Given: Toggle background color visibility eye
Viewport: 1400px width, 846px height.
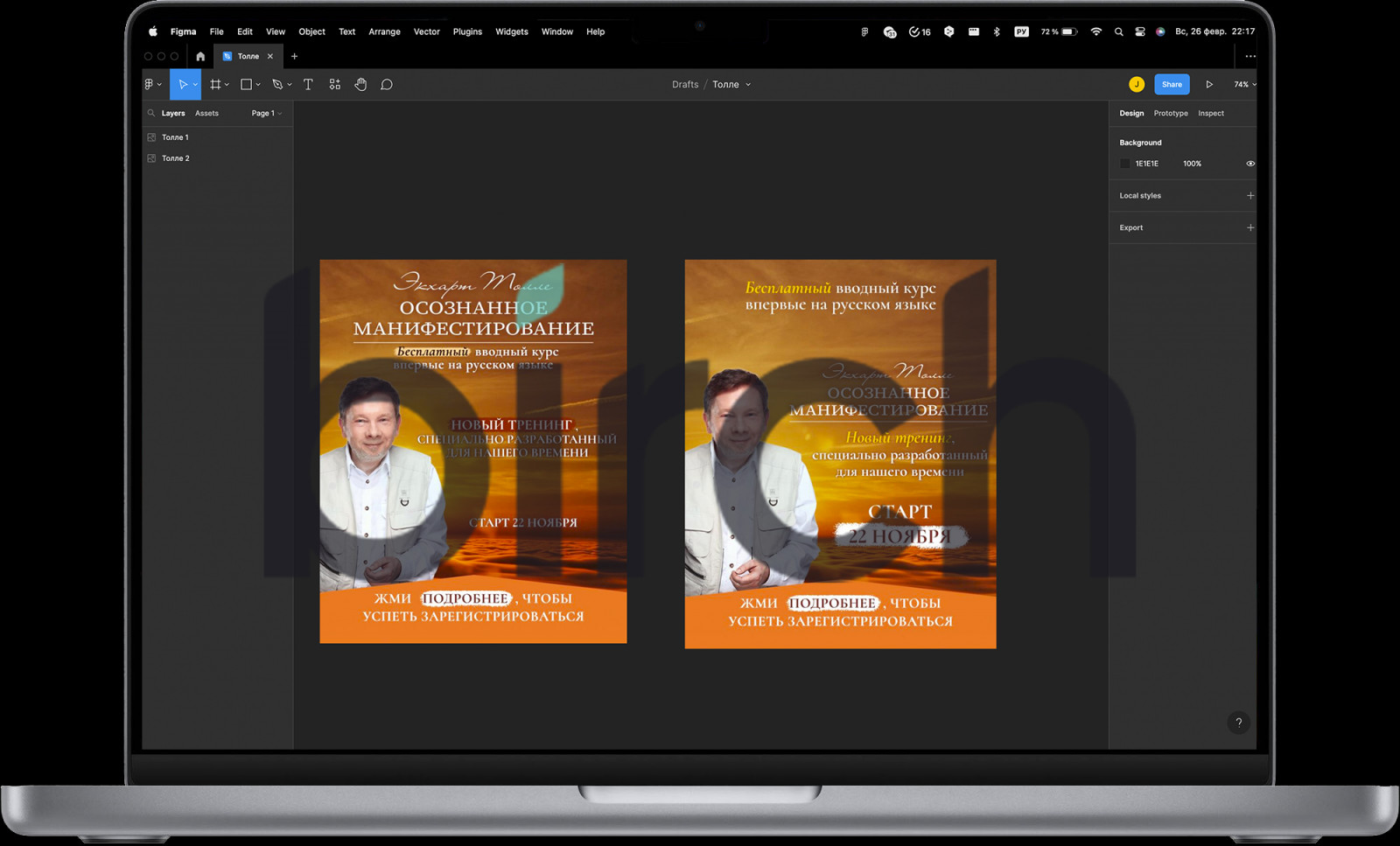Looking at the screenshot, I should tap(1250, 164).
